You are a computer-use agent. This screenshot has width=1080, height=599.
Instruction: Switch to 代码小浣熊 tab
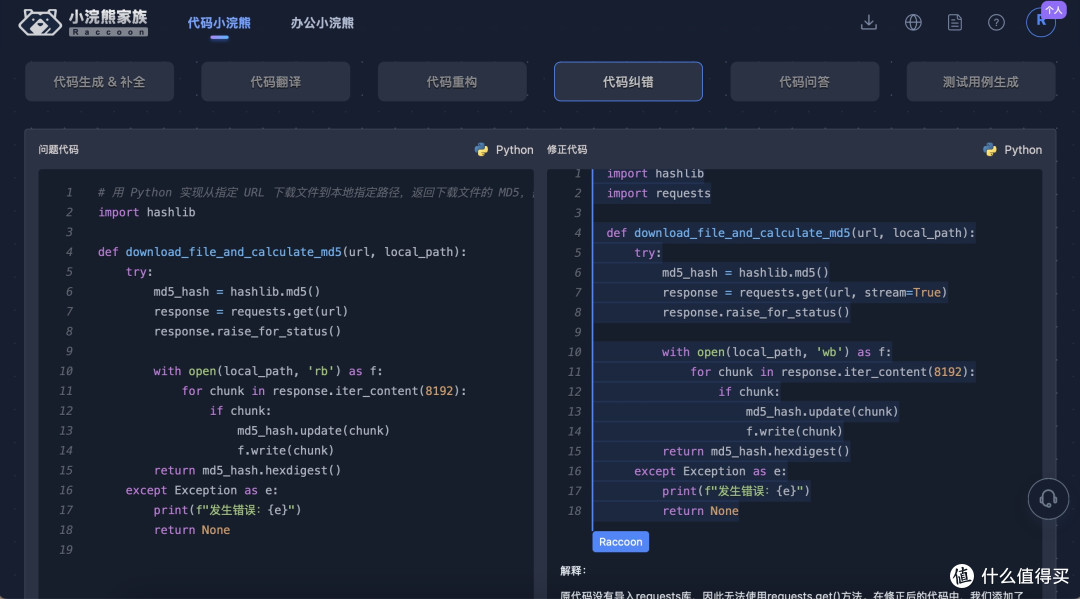click(219, 23)
